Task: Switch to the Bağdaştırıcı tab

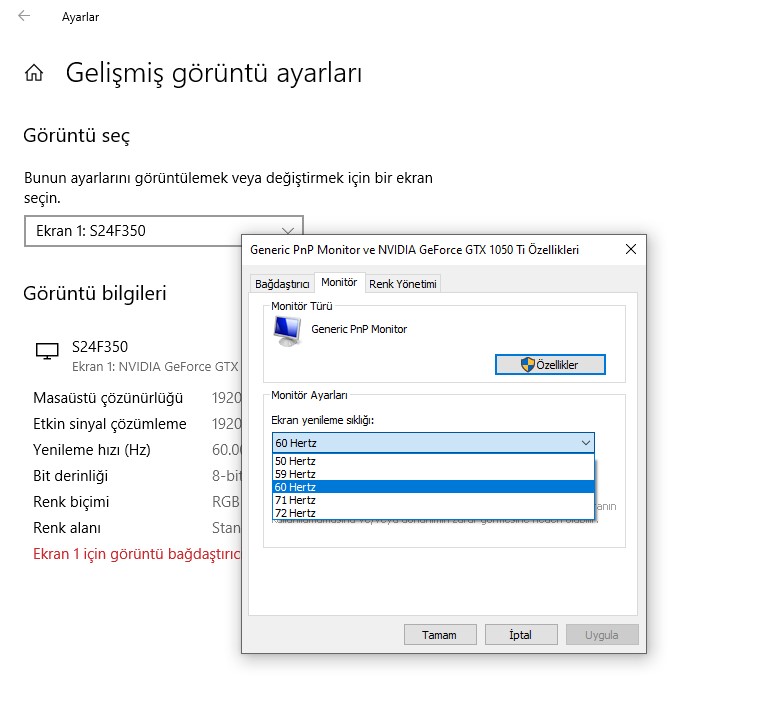Action: (282, 284)
